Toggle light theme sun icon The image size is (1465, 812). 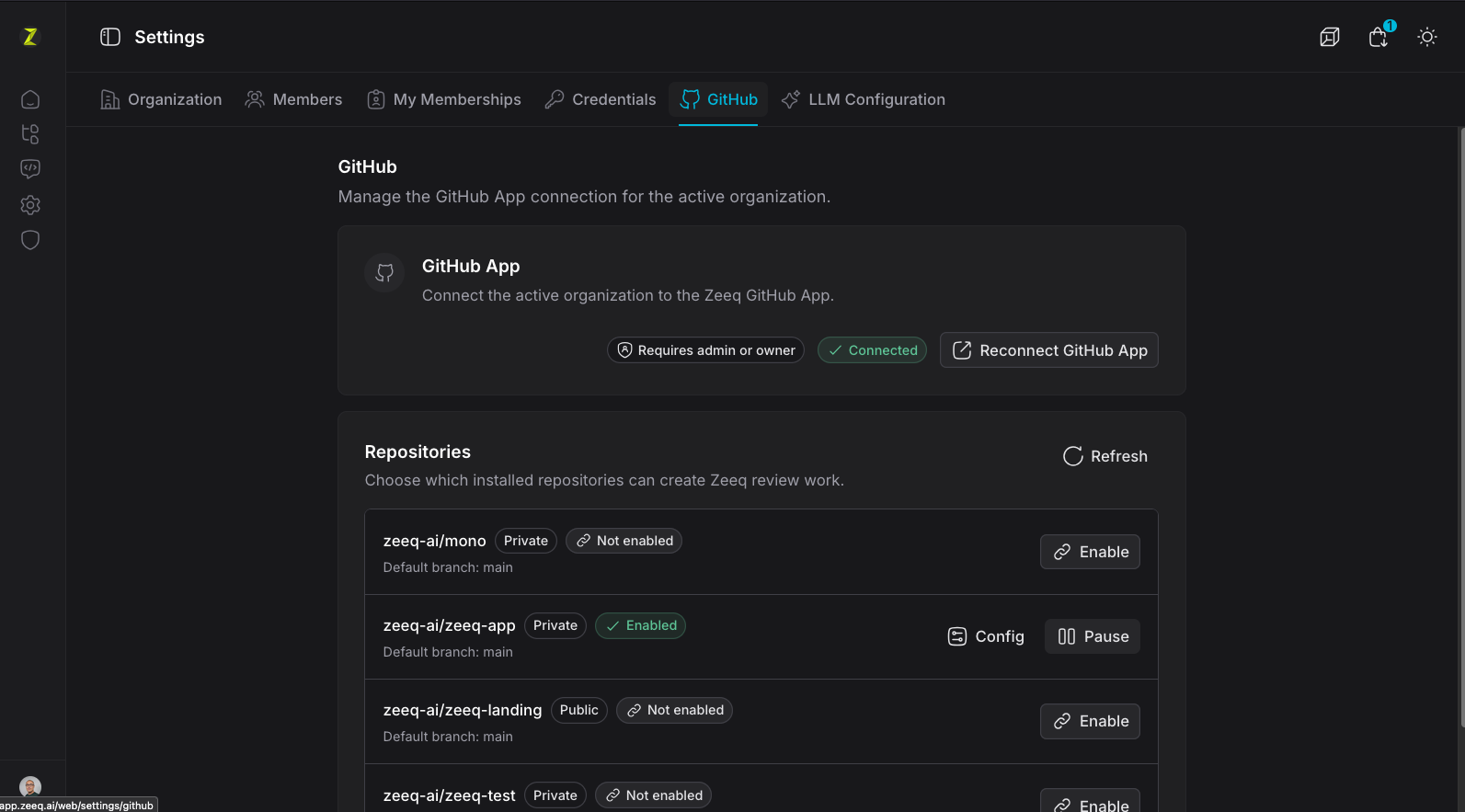point(1427,37)
